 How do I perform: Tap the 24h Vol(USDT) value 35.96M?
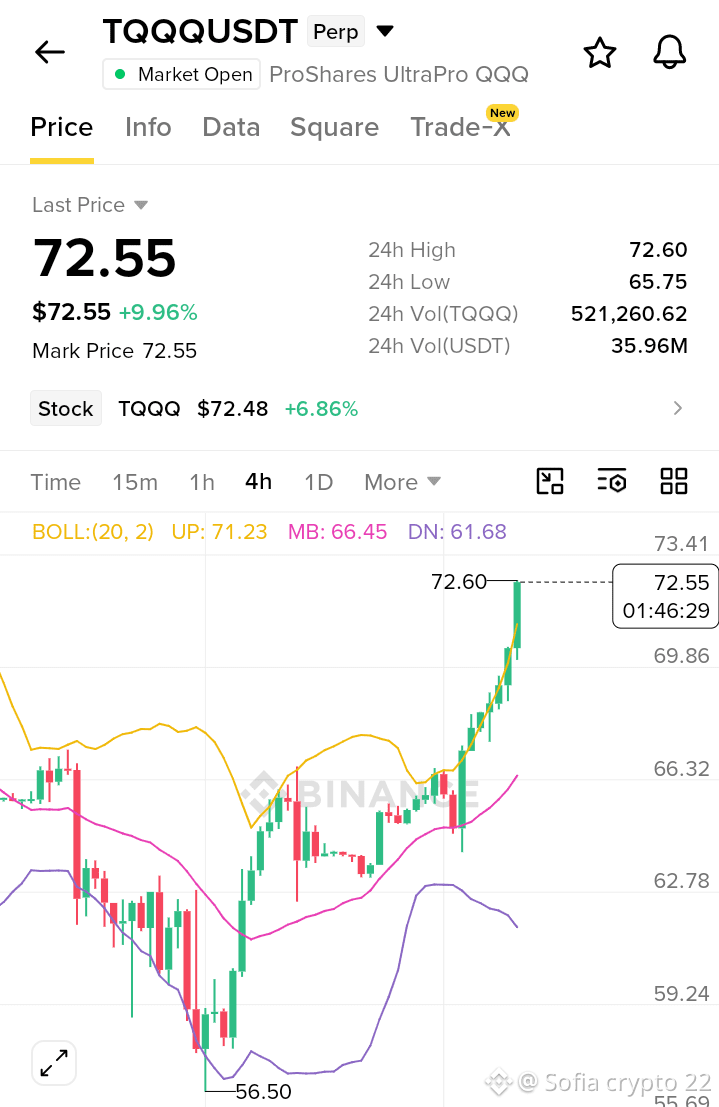click(x=649, y=345)
